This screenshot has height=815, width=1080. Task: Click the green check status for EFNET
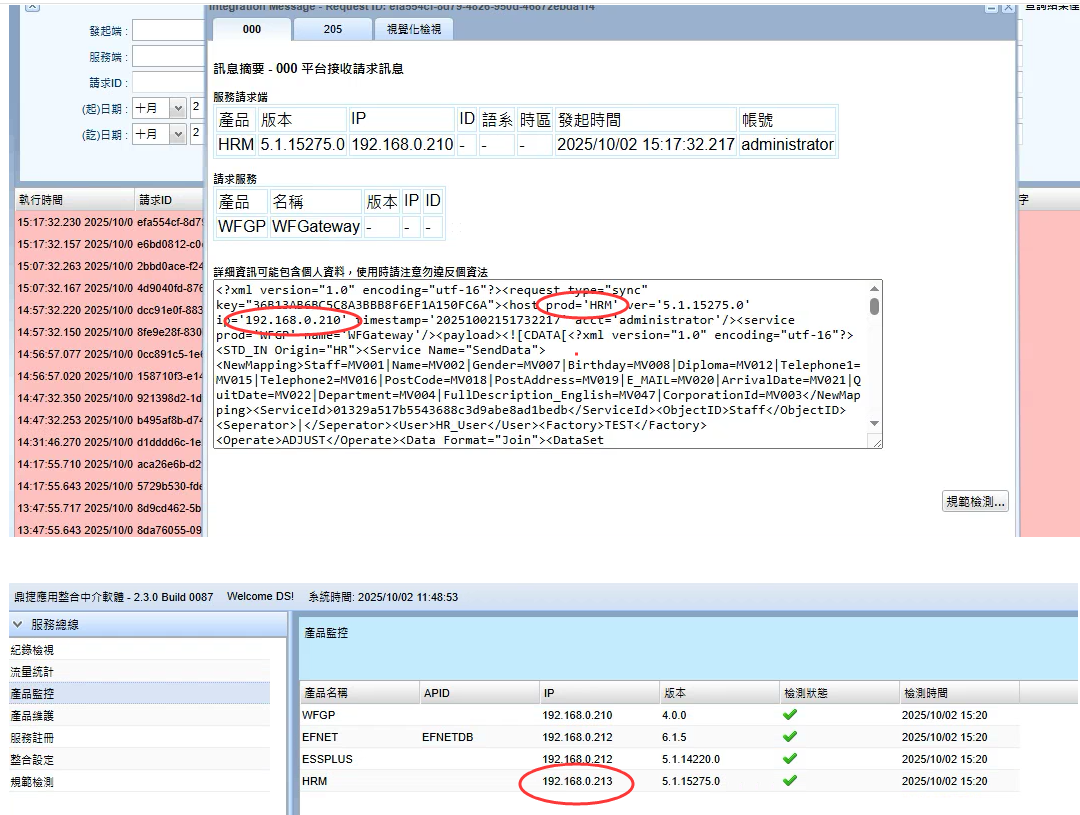point(790,737)
